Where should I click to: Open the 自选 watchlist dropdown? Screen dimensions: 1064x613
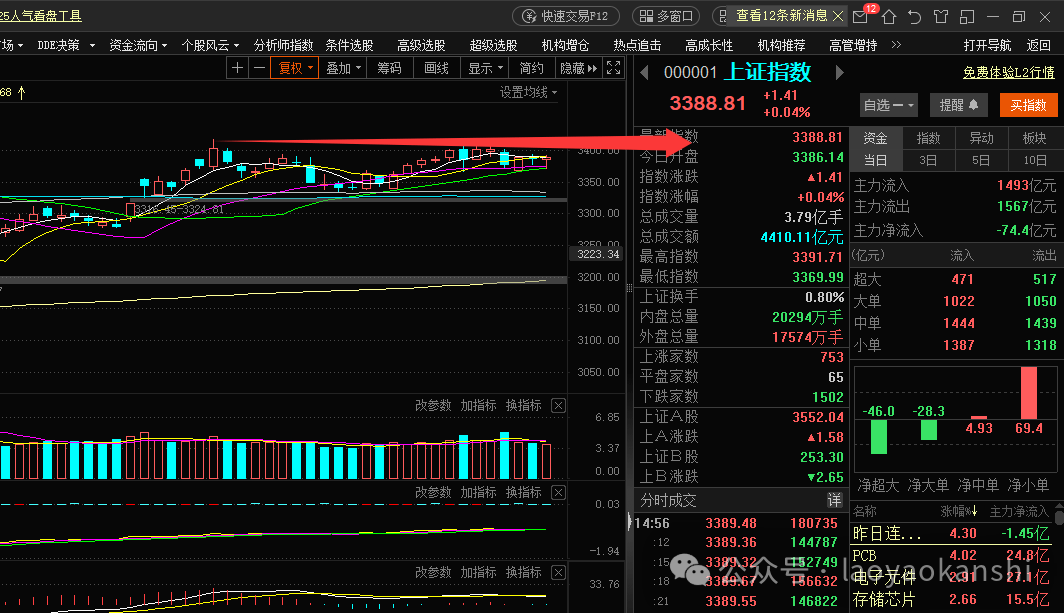click(888, 105)
